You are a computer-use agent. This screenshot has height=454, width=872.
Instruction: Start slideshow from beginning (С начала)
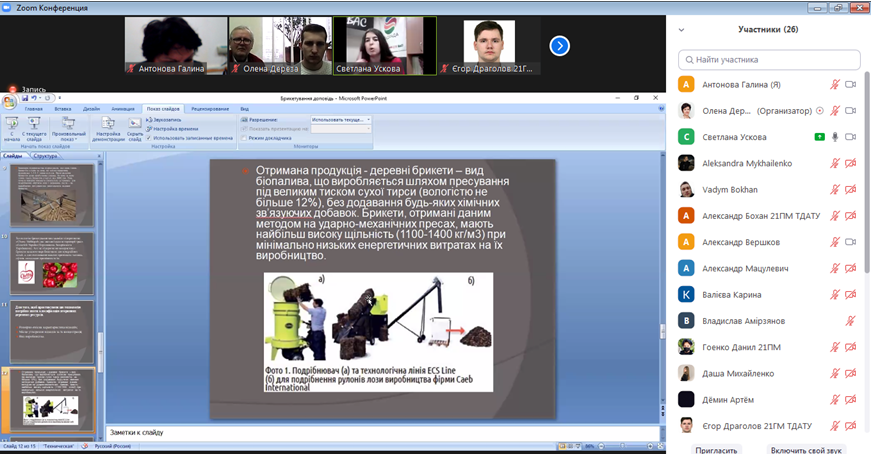pyautogui.click(x=12, y=129)
